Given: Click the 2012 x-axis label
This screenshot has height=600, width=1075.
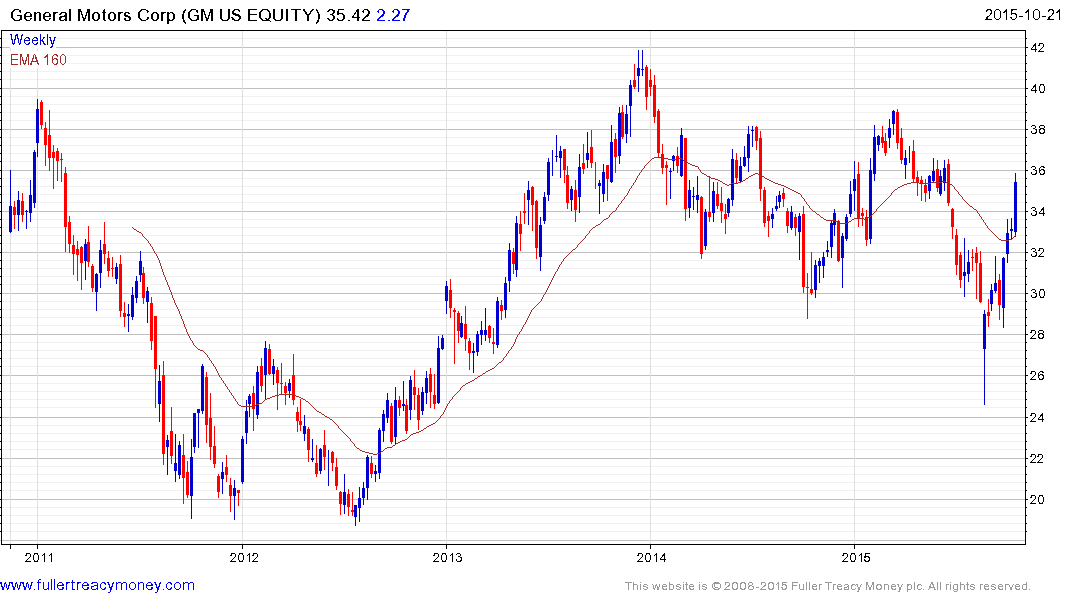Looking at the screenshot, I should [x=244, y=557].
